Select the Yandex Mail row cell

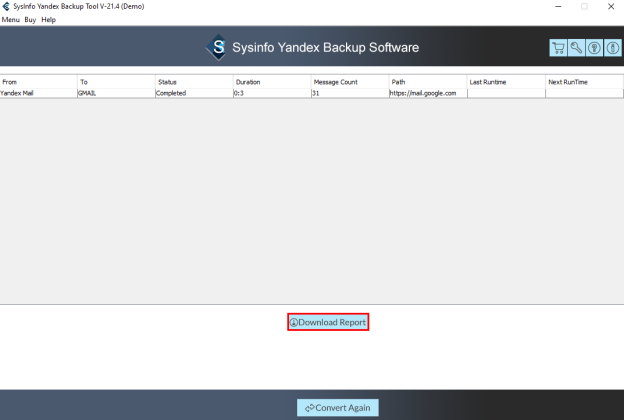pos(38,93)
